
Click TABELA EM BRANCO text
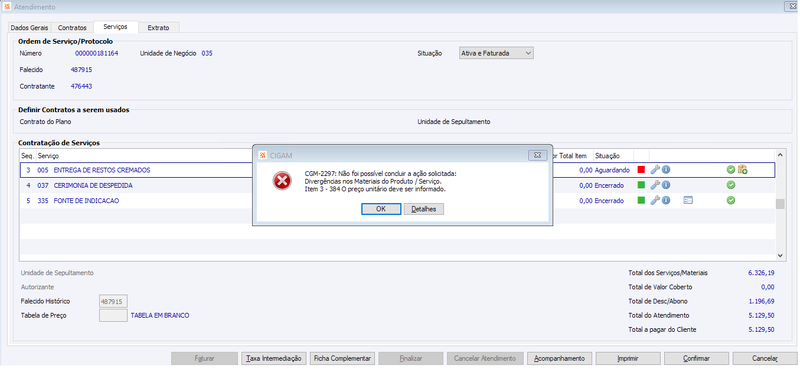click(x=160, y=315)
